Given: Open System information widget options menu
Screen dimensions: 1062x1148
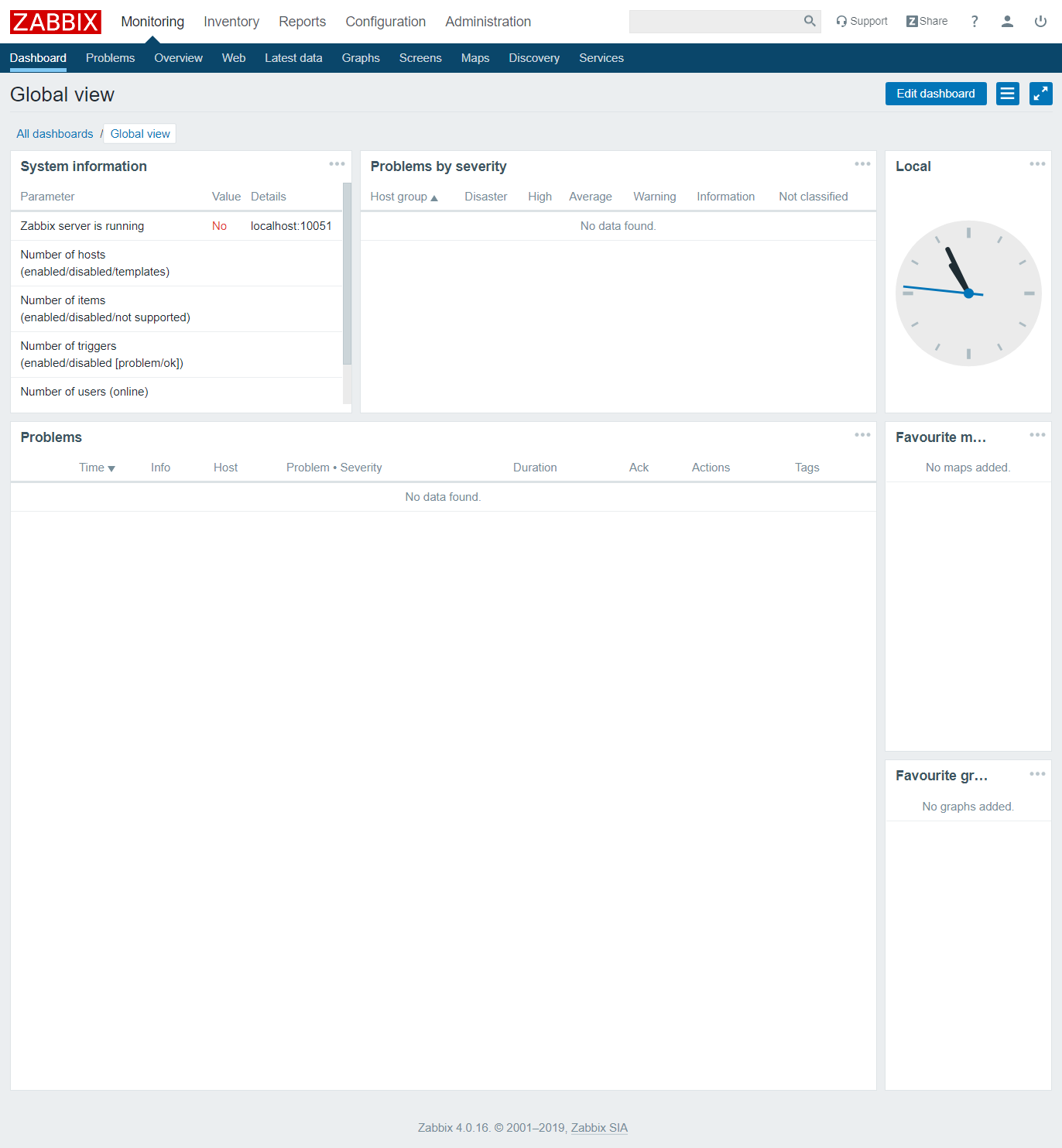Looking at the screenshot, I should [x=337, y=164].
